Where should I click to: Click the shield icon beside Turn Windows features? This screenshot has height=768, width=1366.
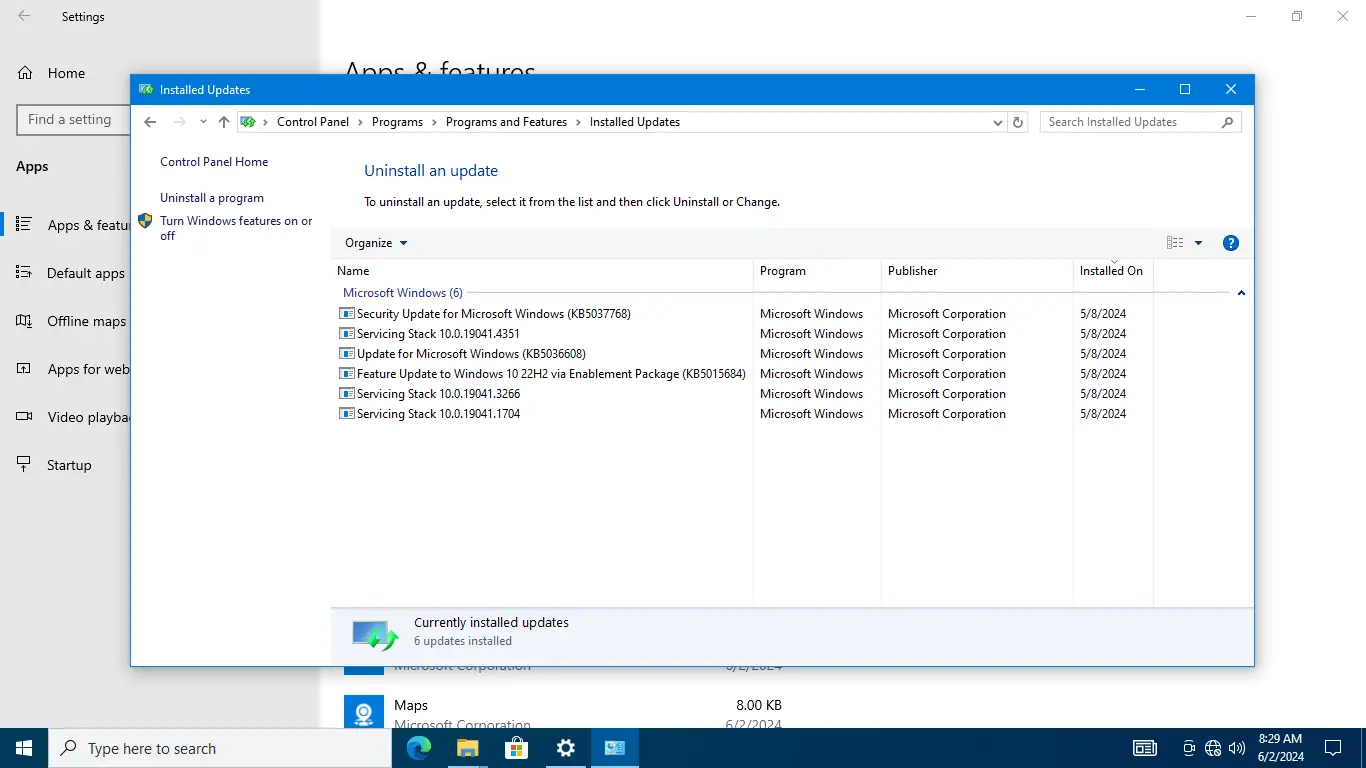[x=145, y=221]
